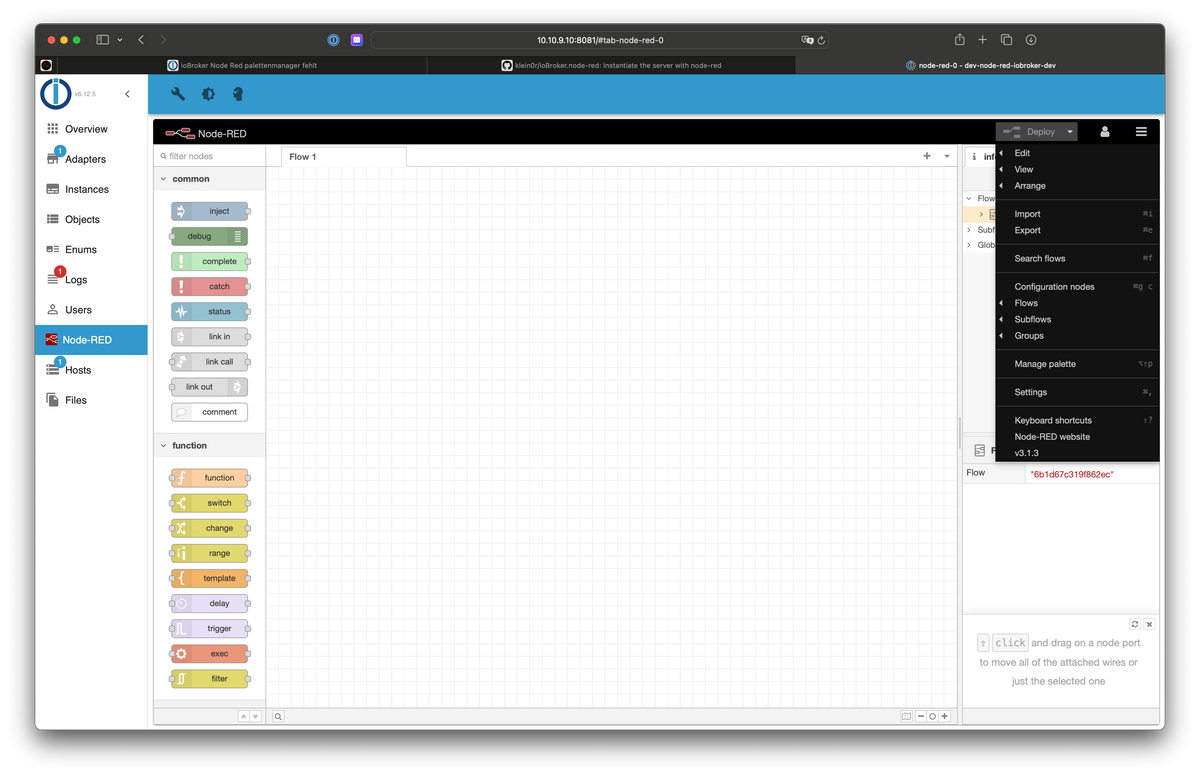Select the change node in palette
Screen dimensions: 1200x776
209,528
